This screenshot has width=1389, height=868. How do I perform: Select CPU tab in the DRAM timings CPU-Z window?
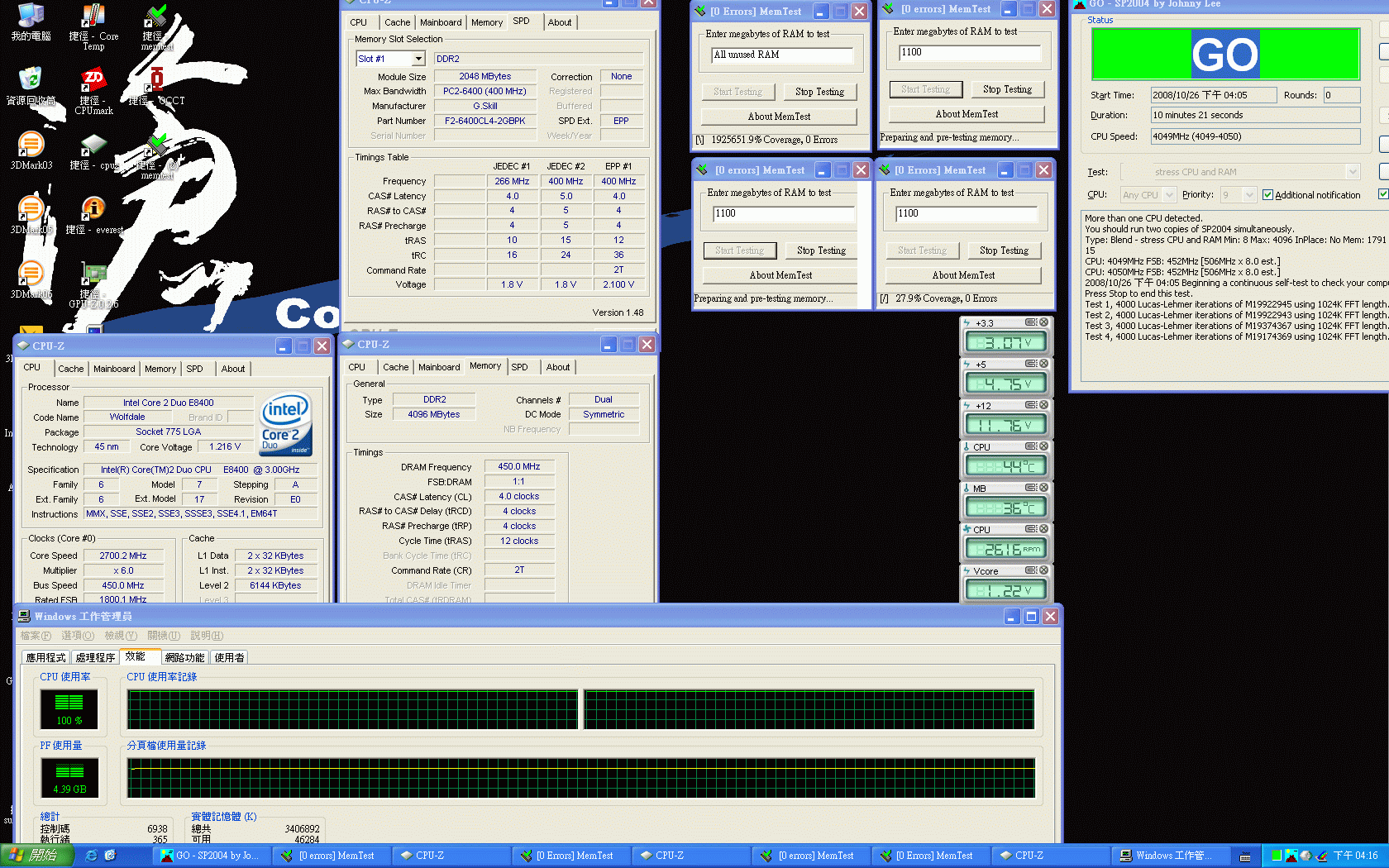(x=357, y=367)
